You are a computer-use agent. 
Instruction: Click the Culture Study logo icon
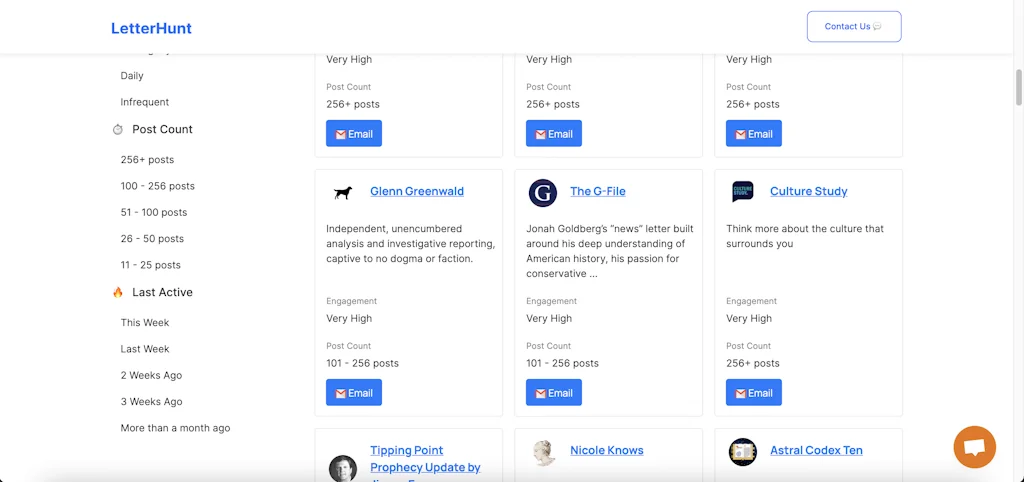[x=742, y=191]
